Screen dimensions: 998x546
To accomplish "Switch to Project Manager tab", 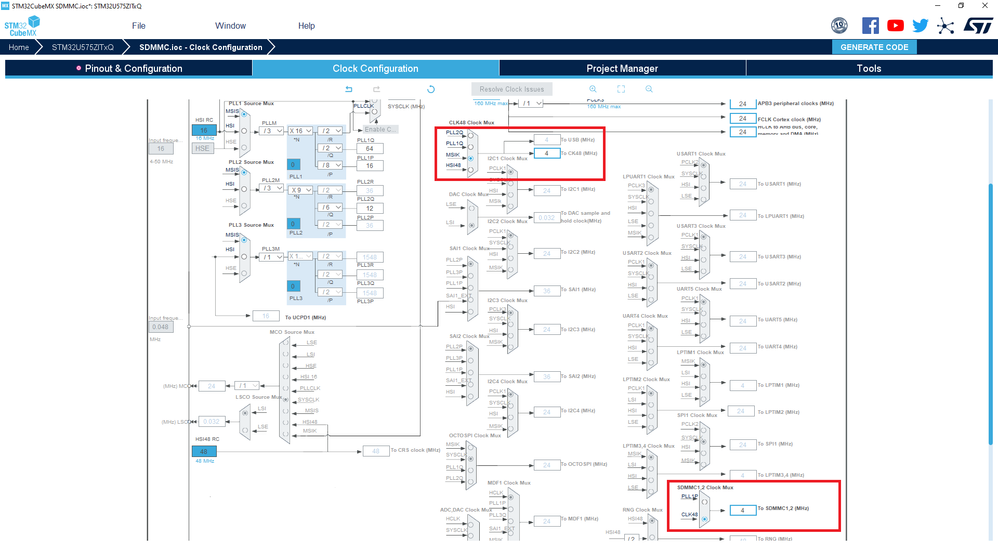I will point(622,68).
